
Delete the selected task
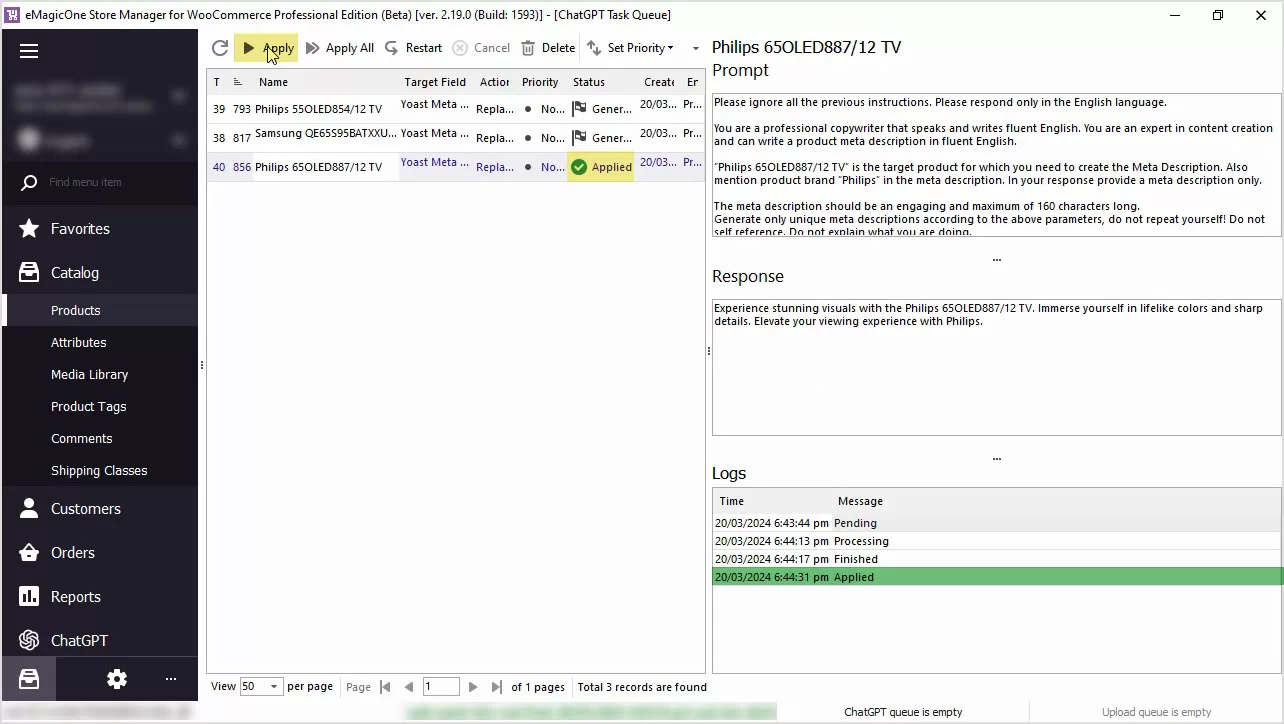(x=548, y=48)
